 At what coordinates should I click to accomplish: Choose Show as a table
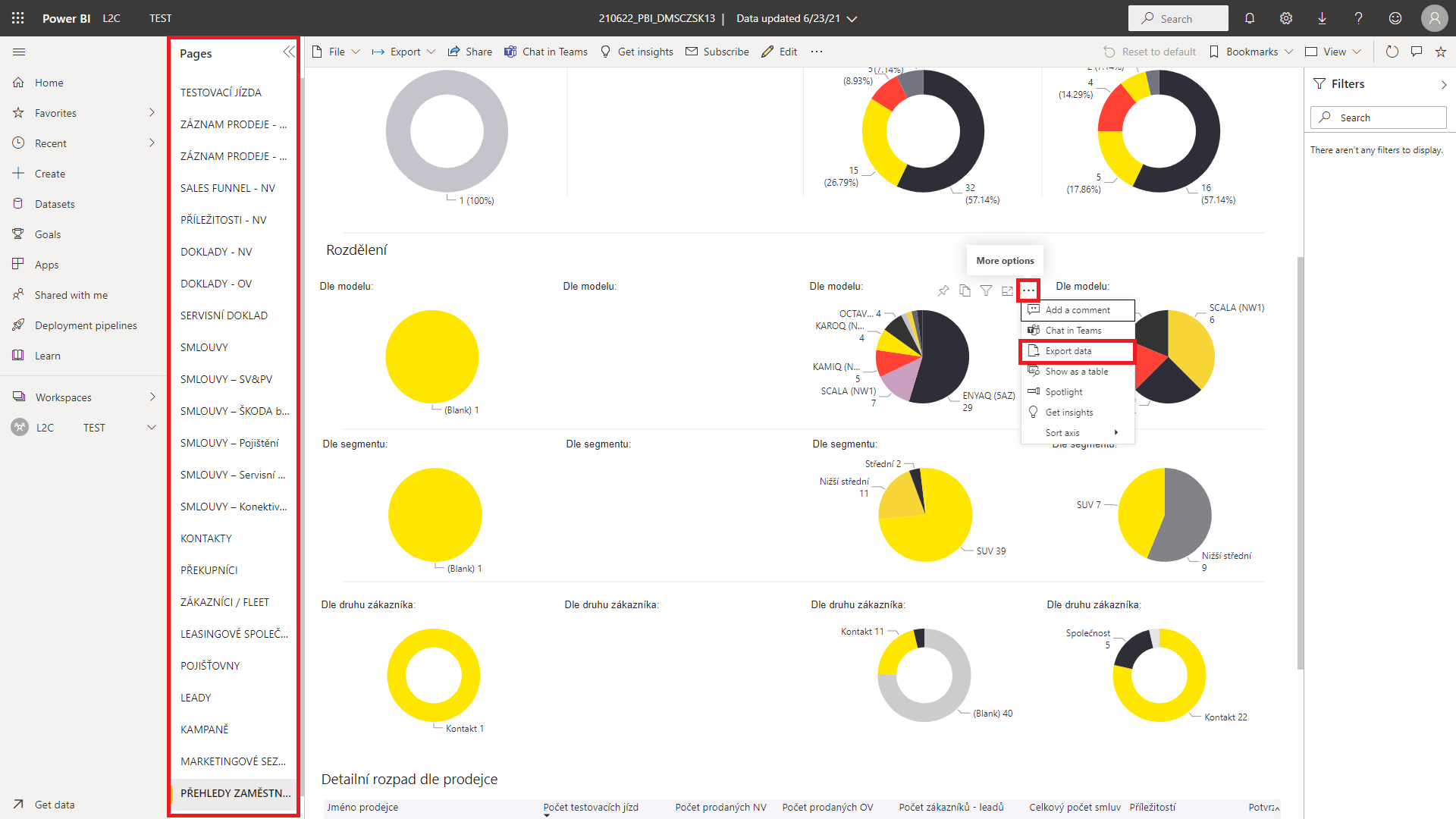coord(1076,372)
